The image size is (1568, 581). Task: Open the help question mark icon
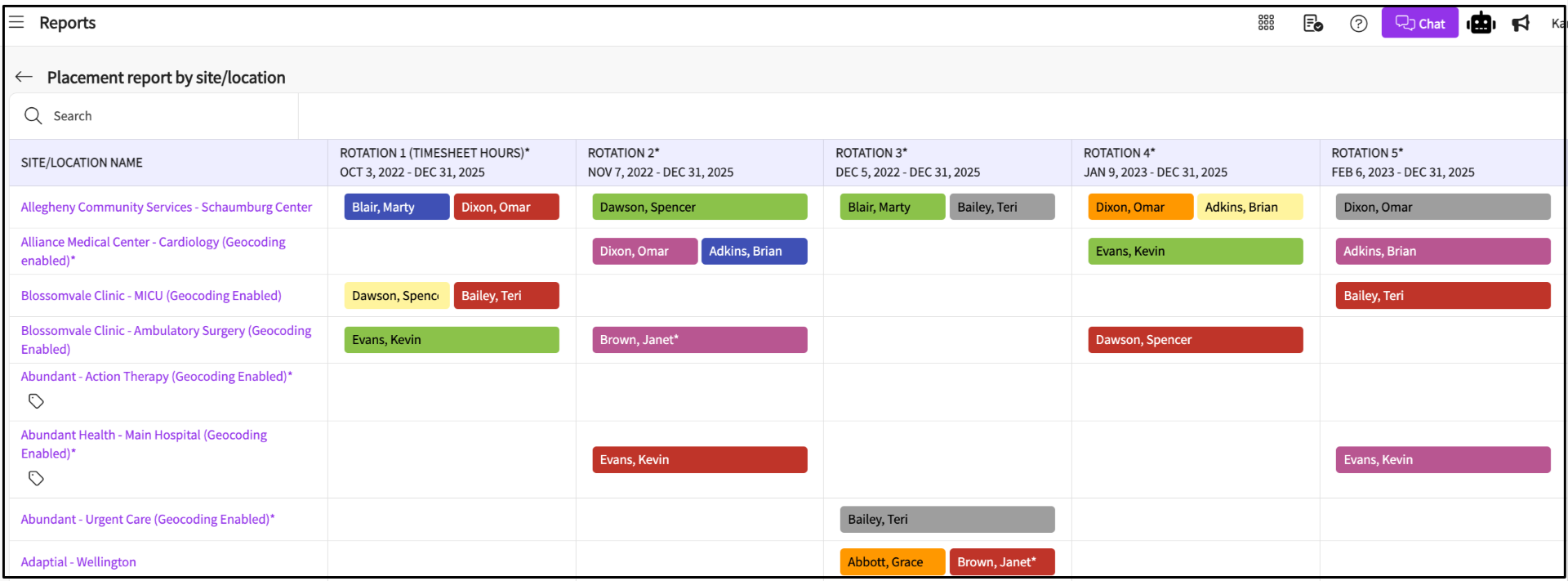point(1358,24)
